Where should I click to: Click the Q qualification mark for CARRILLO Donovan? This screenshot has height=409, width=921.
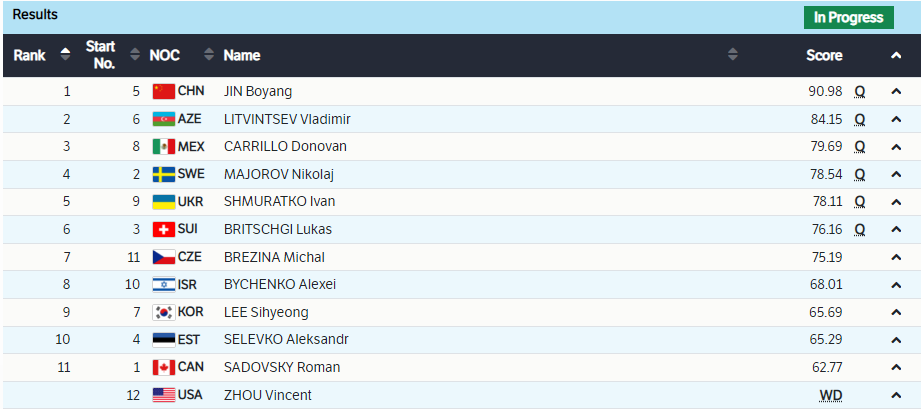coord(859,147)
